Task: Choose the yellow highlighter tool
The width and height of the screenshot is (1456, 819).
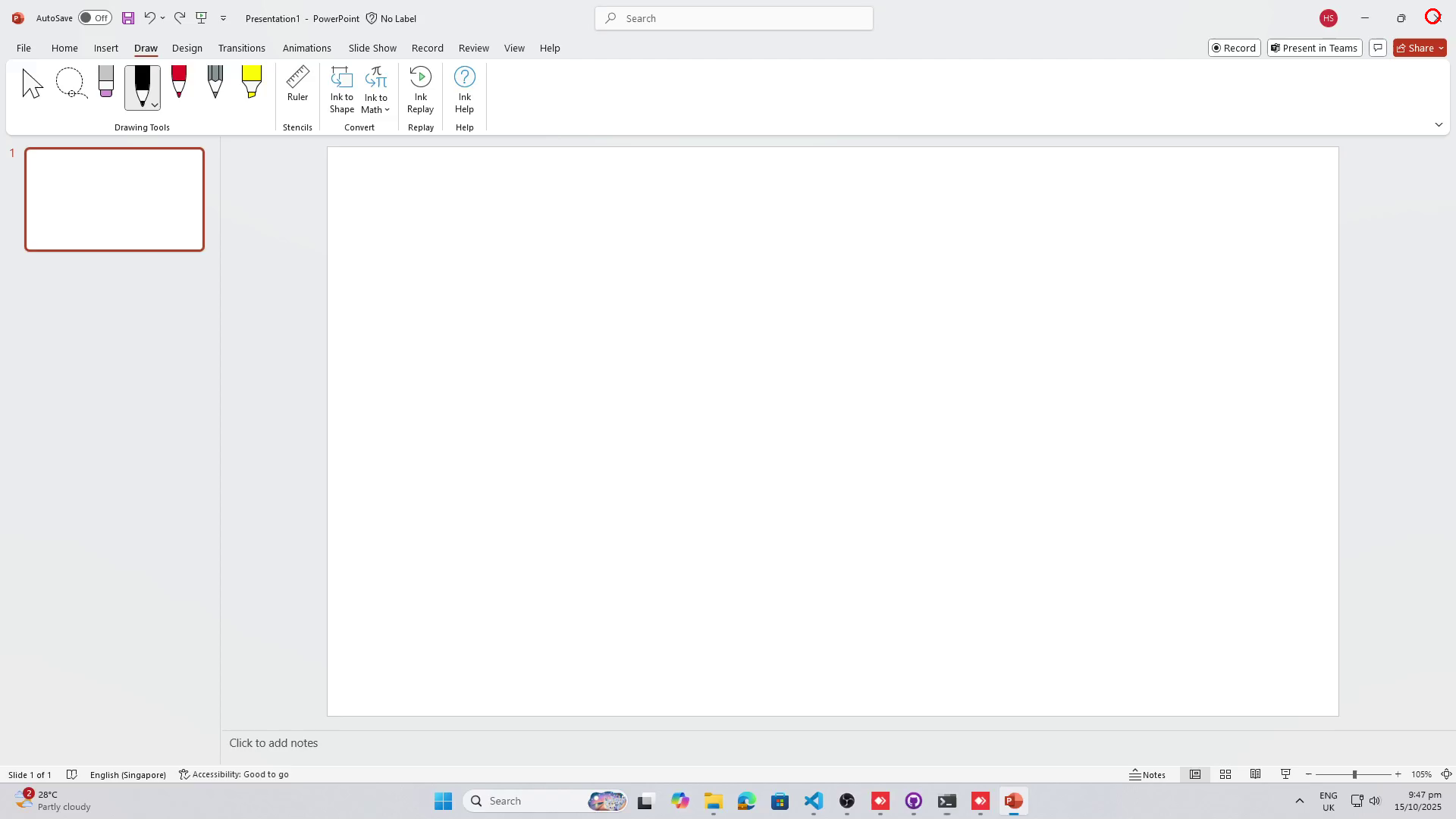Action: click(x=251, y=82)
